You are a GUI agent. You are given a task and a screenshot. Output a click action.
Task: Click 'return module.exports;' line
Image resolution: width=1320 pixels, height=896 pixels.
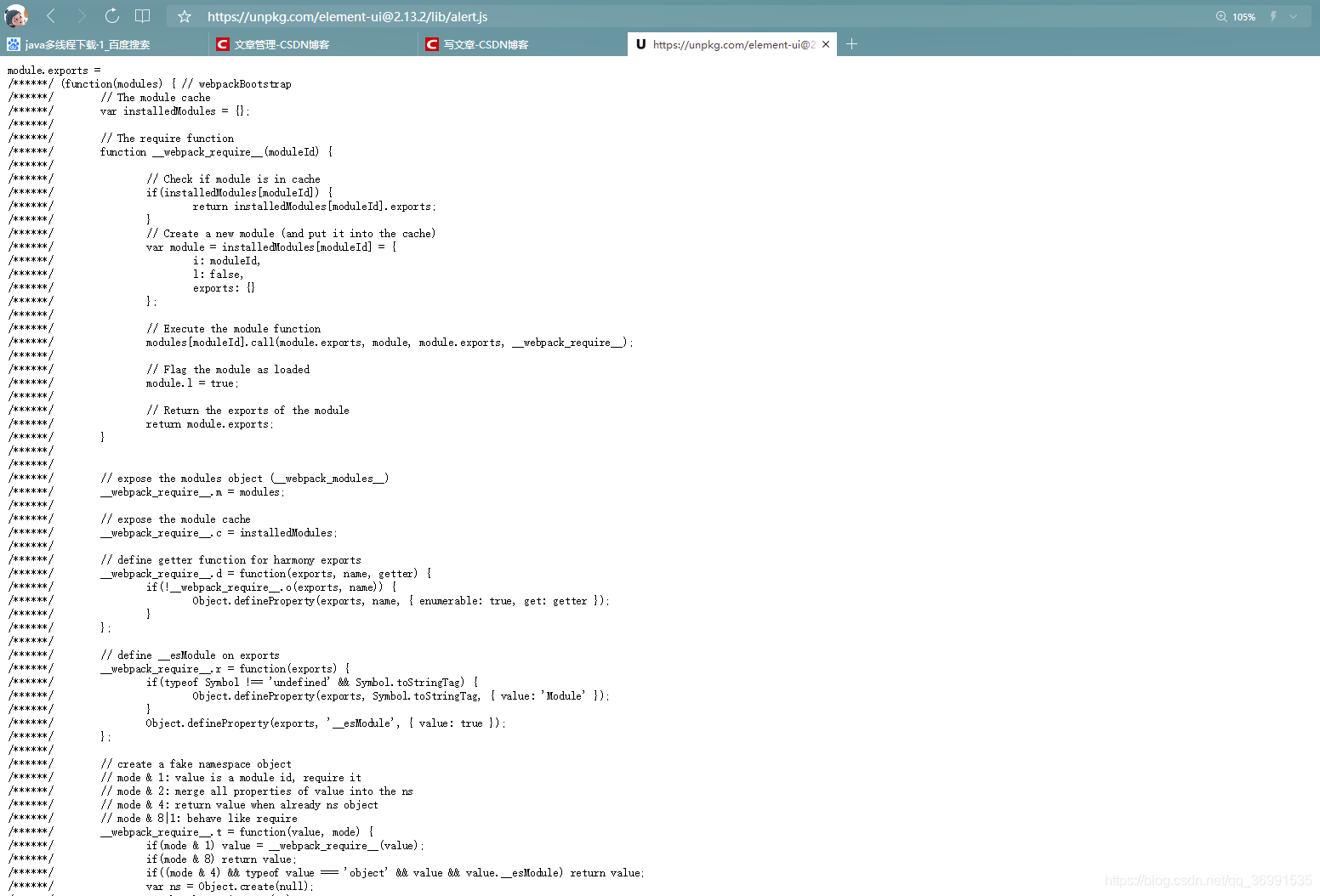click(210, 424)
